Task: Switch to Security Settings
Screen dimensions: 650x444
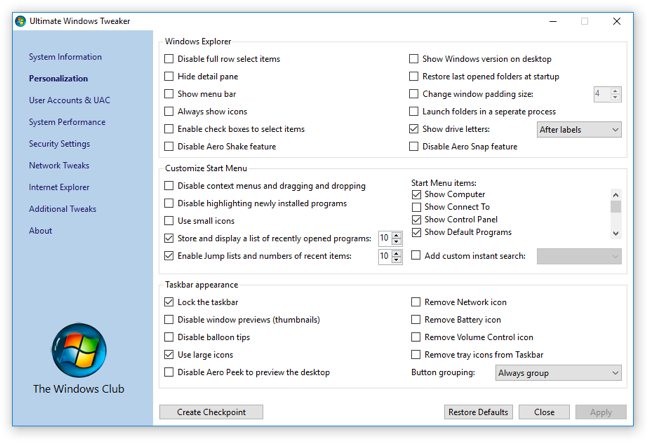Action: click(x=59, y=144)
